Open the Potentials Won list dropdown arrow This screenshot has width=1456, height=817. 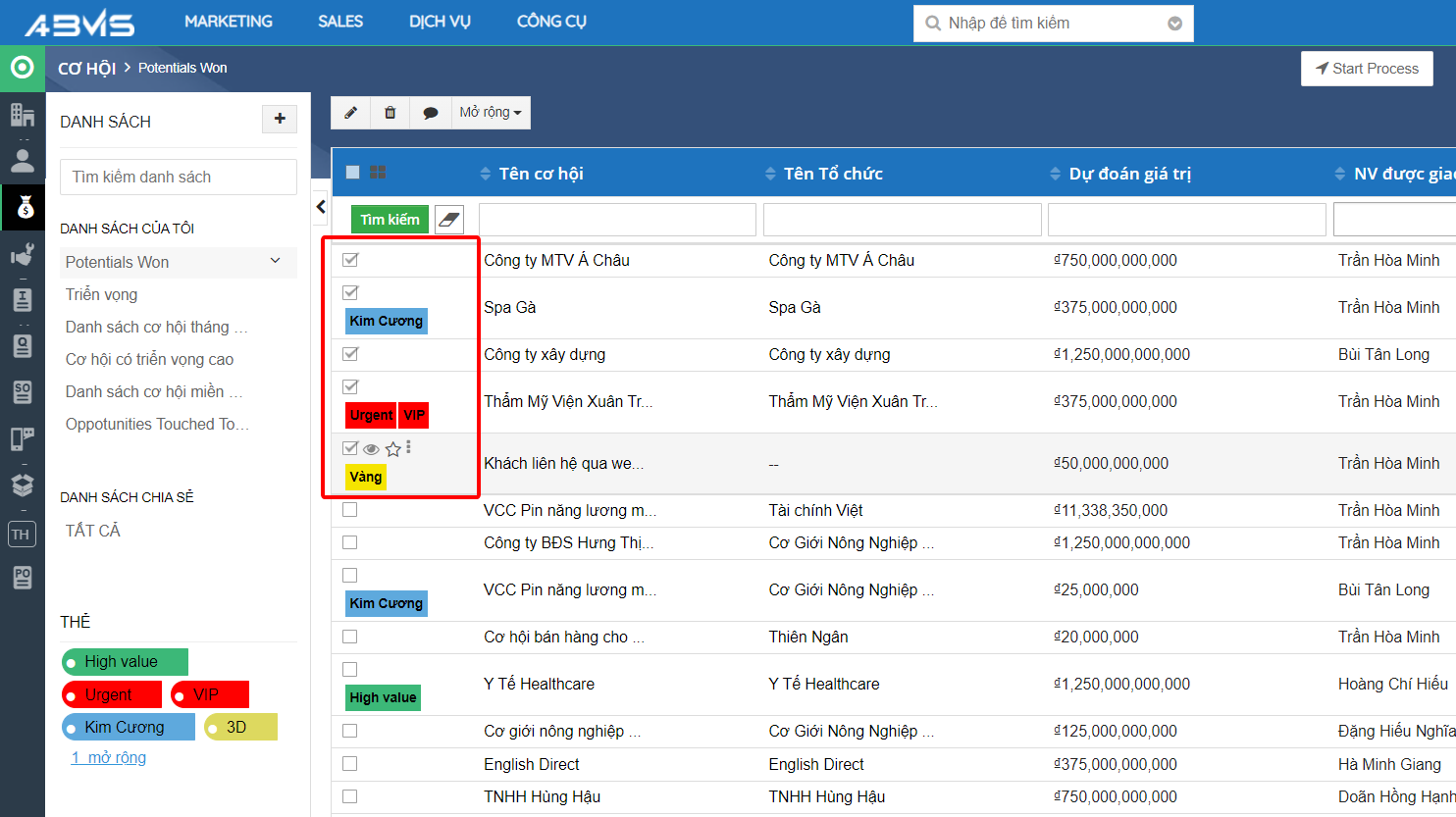coord(276,261)
